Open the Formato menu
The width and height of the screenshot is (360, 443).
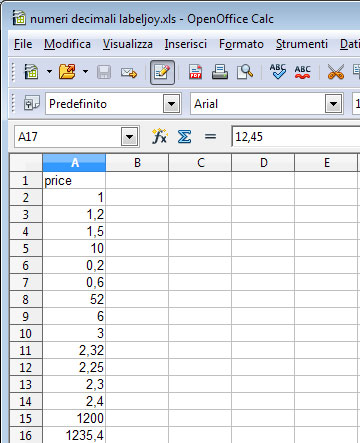pos(241,44)
